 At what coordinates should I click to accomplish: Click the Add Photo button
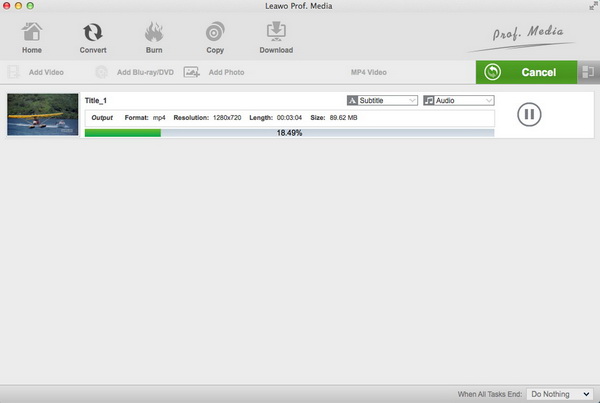(x=214, y=72)
